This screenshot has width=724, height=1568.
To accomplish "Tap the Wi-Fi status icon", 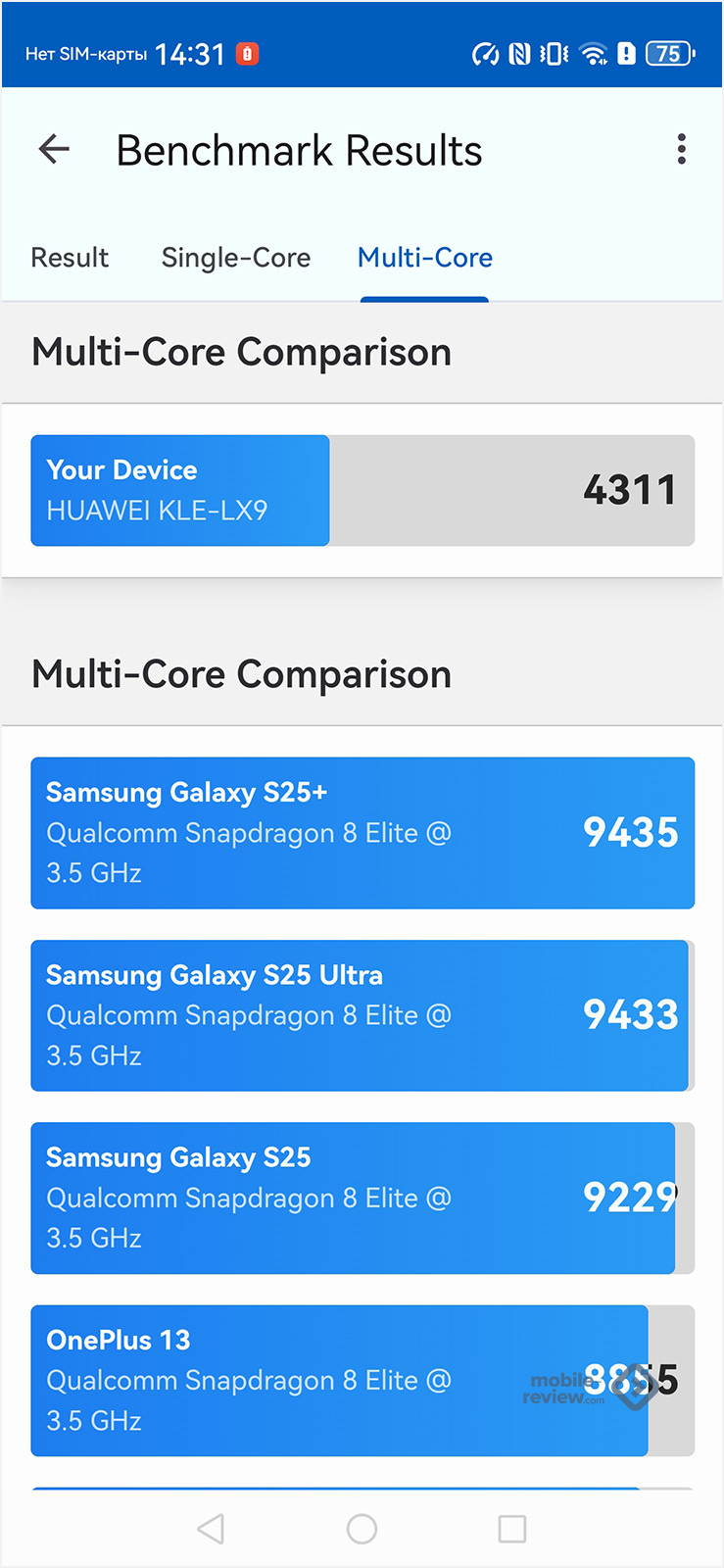I will 593,54.
